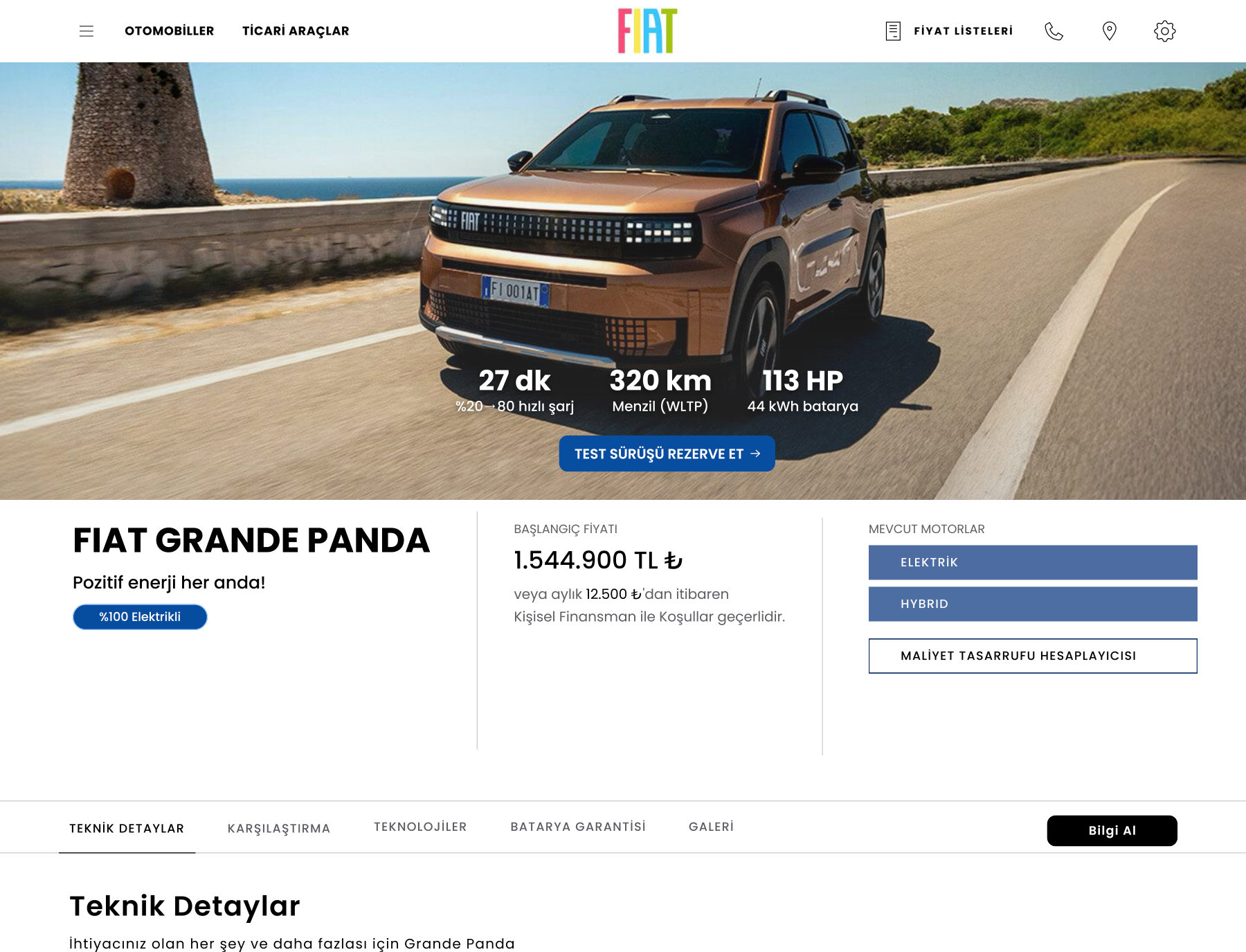Click the Bilgi Al button

1112,831
